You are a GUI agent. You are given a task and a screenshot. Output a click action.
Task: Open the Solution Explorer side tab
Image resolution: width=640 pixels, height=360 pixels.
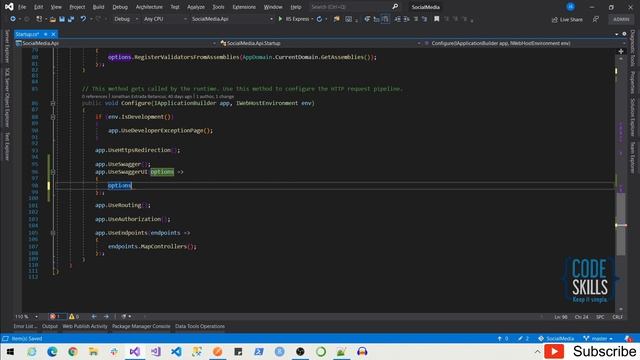633,118
